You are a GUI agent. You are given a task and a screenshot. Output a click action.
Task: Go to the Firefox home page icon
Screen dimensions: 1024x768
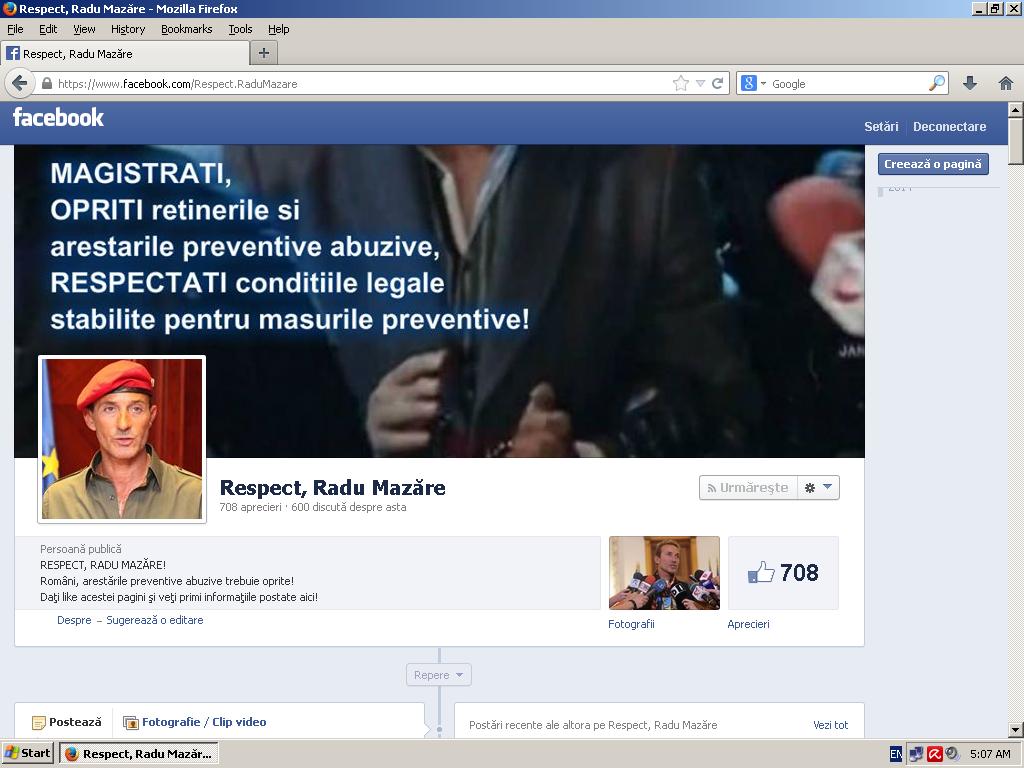pyautogui.click(x=1006, y=83)
